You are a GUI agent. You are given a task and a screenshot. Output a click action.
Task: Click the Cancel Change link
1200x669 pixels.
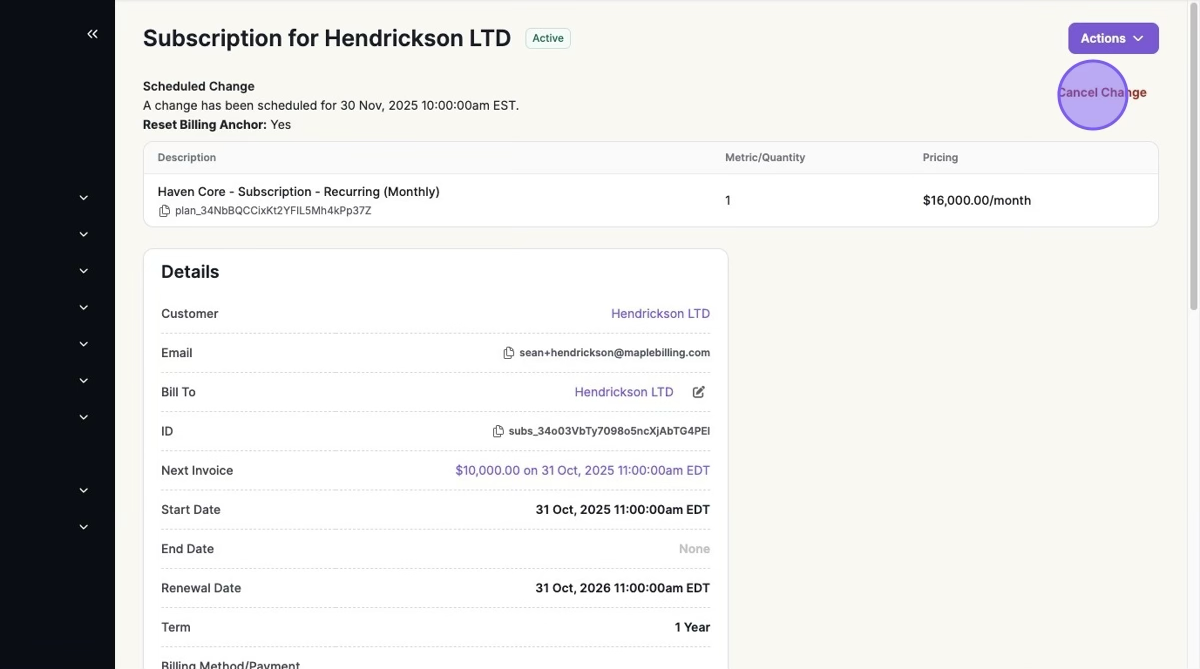click(1102, 93)
